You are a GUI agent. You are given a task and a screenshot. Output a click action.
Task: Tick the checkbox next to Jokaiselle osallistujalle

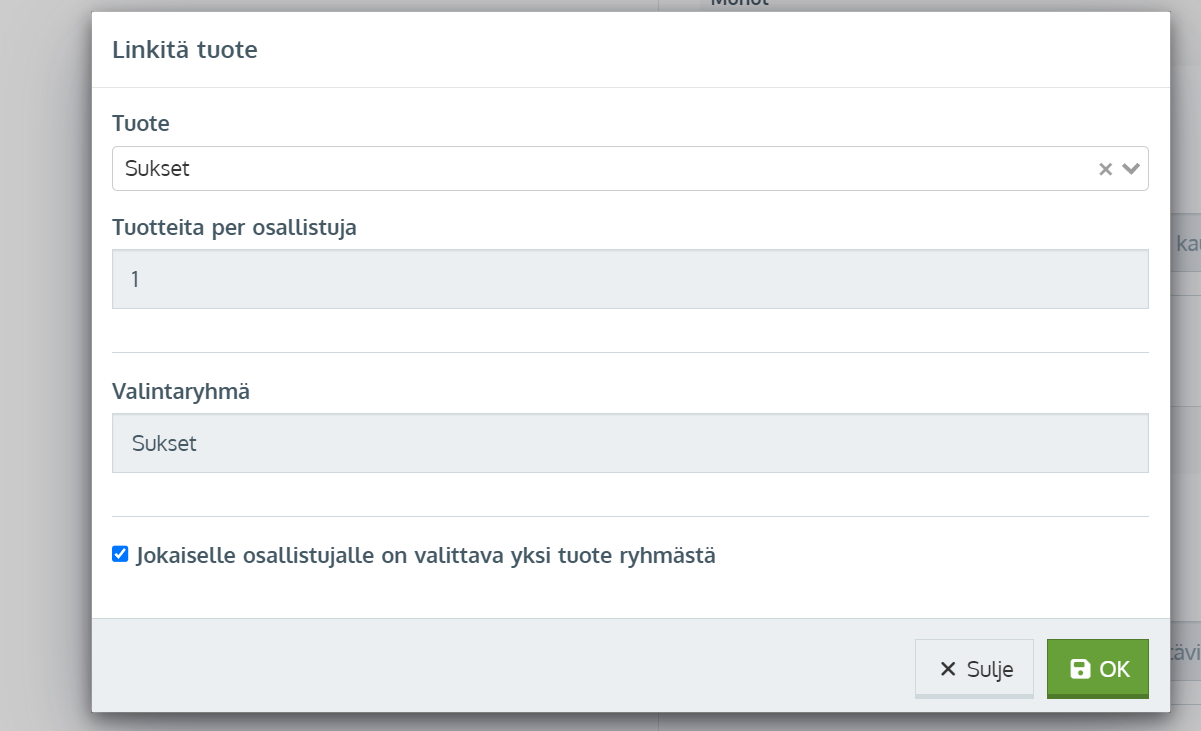120,554
